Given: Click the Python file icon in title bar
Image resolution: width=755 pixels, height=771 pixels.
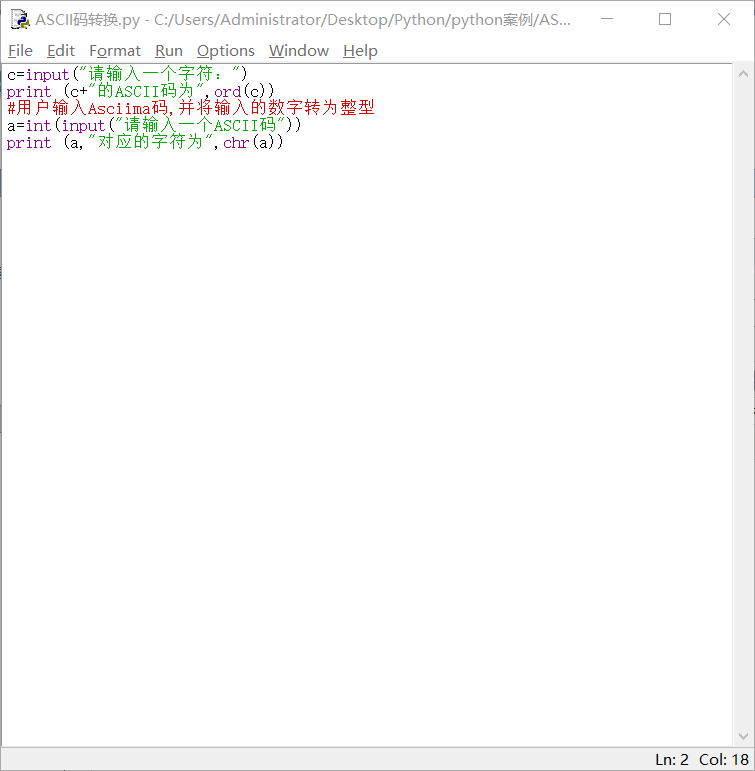Looking at the screenshot, I should 20,20.
